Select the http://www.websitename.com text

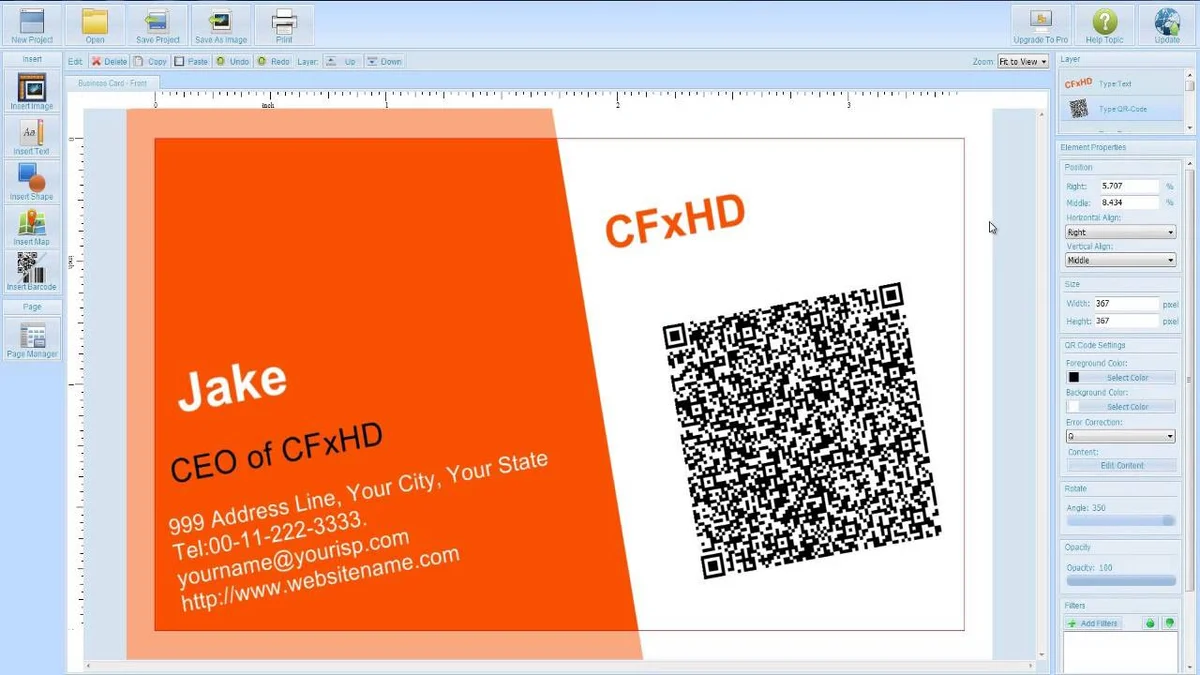tap(320, 578)
